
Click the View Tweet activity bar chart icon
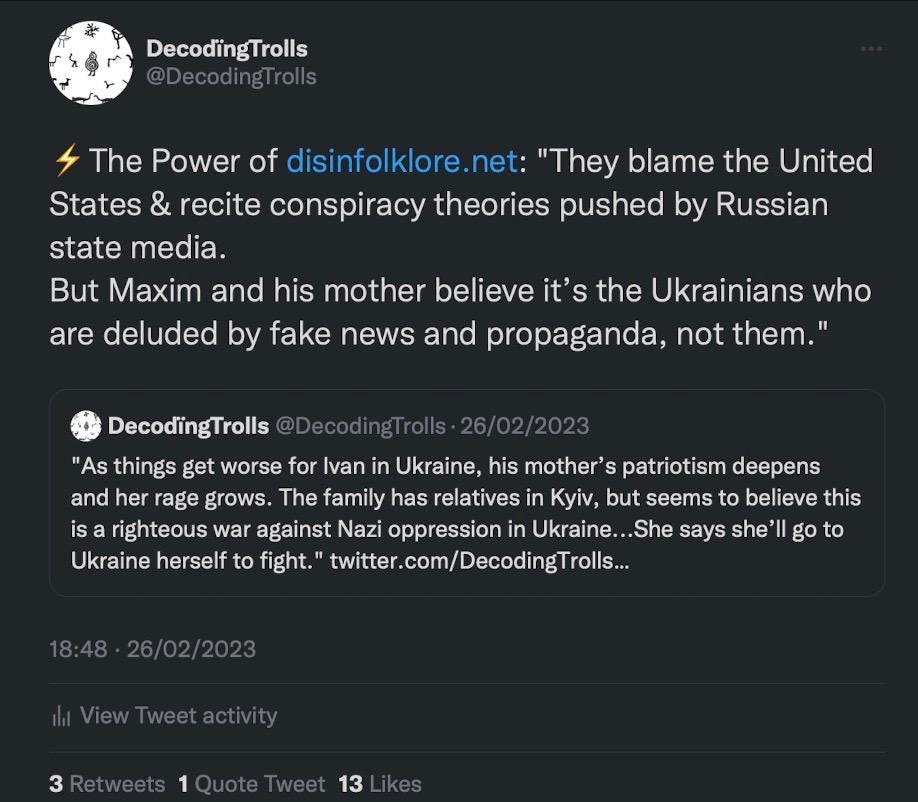[61, 715]
